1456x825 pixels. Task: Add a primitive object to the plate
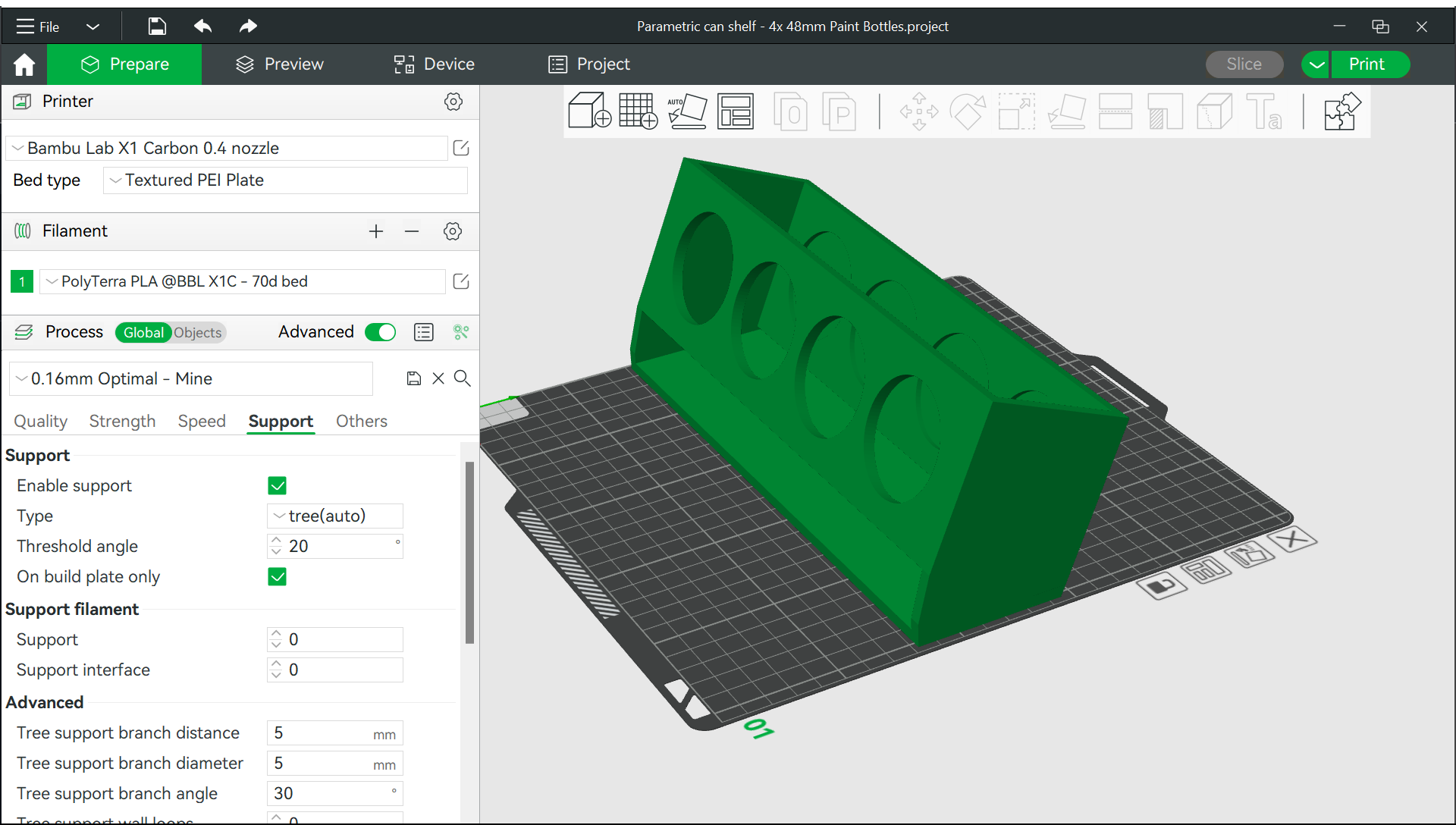point(588,111)
